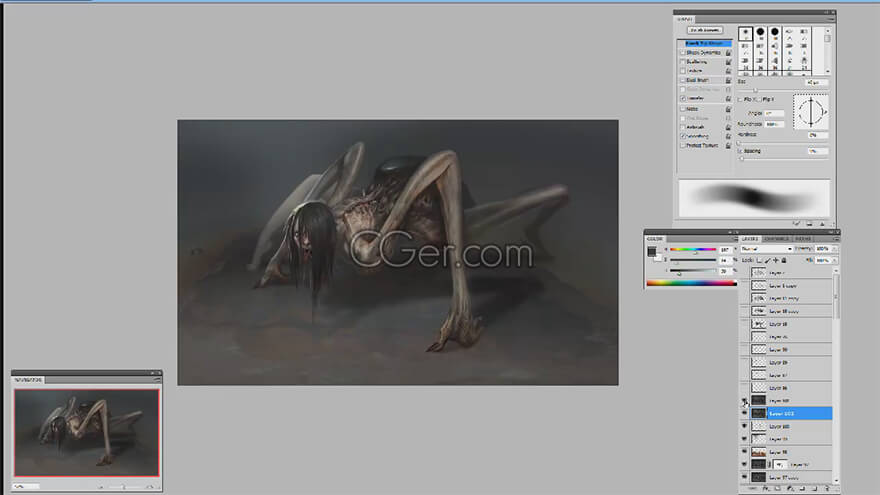
Task: Disable Smoothing checkbox
Action: [683, 136]
